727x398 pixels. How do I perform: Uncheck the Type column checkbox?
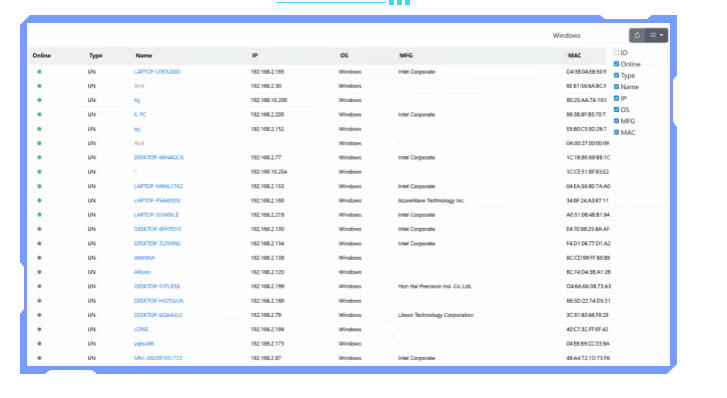pyautogui.click(x=616, y=75)
